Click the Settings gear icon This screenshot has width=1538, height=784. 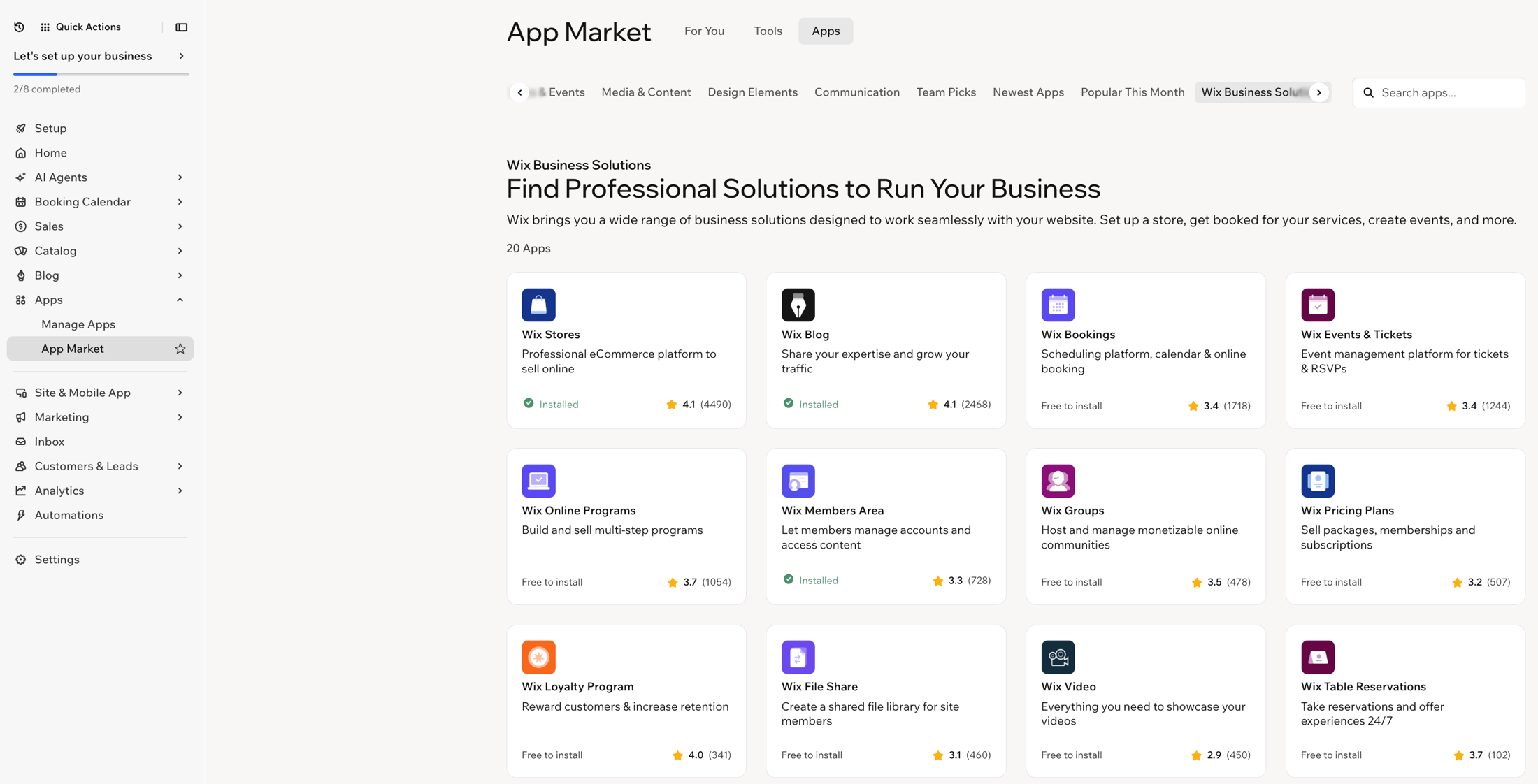(21, 560)
